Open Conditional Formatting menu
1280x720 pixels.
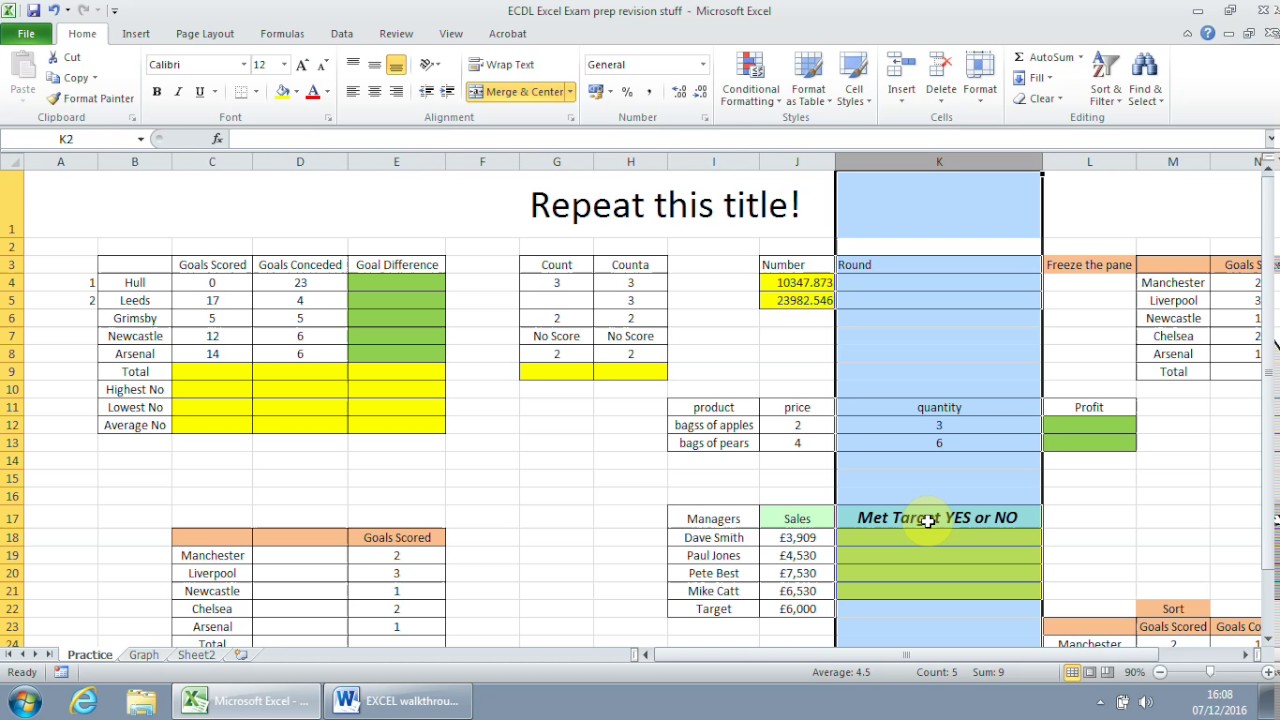coord(750,78)
